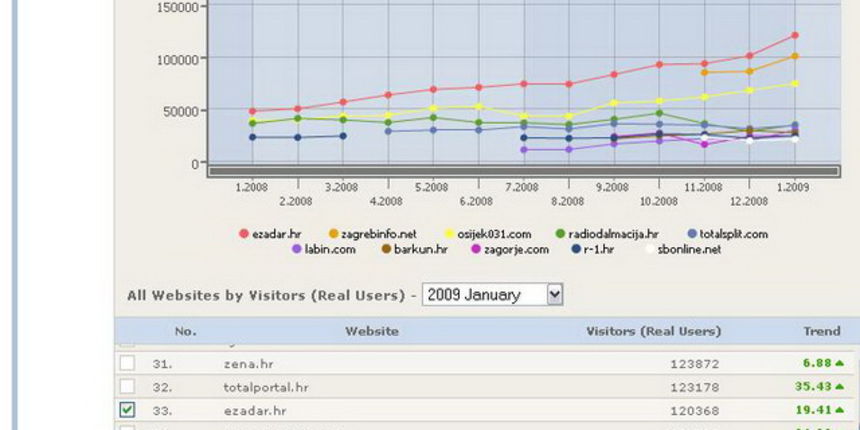Click the magenta zagorje.com legend dot
Screen dimensions: 860x430
click(x=477, y=249)
